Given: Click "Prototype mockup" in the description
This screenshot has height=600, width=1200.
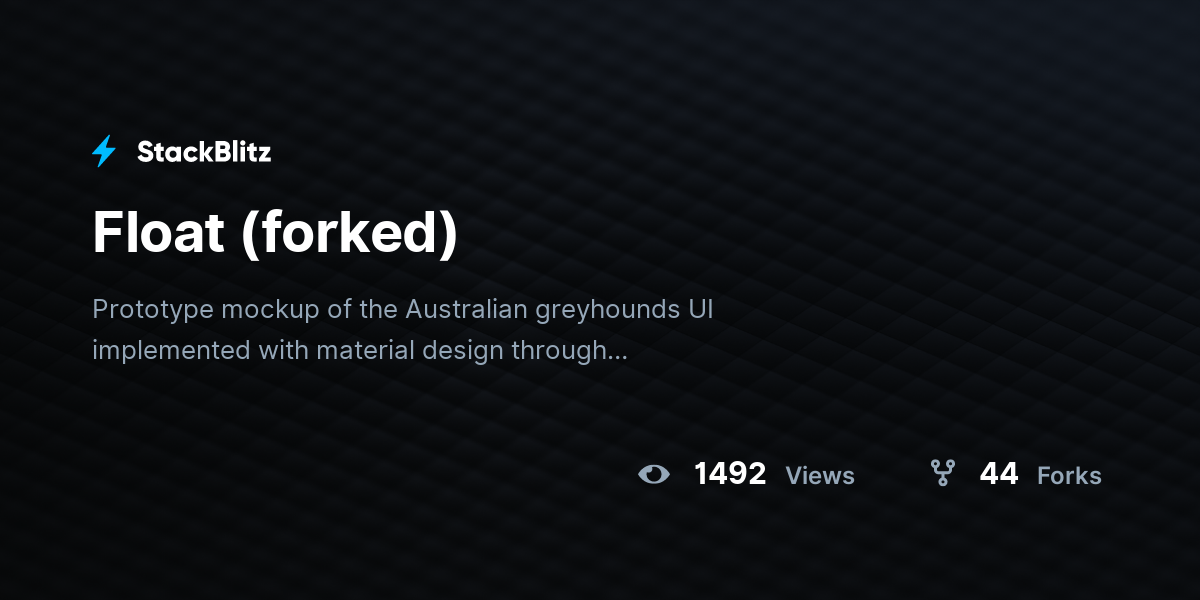Looking at the screenshot, I should pos(202,310).
